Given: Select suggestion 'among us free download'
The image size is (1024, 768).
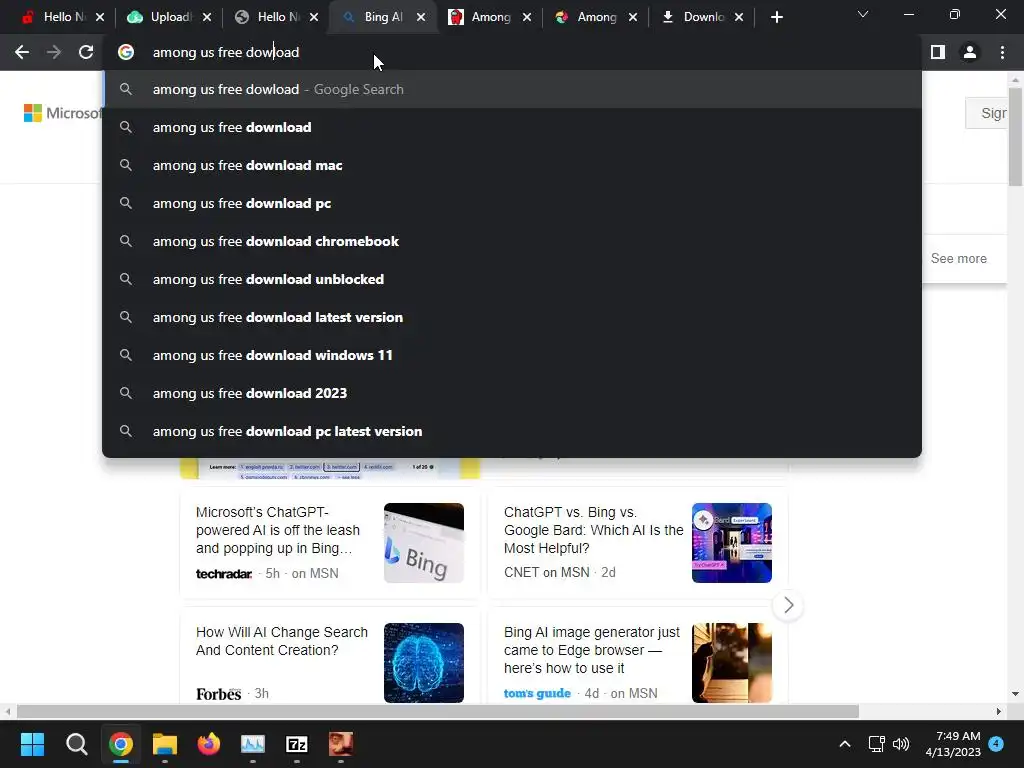Looking at the screenshot, I should click(512, 127).
